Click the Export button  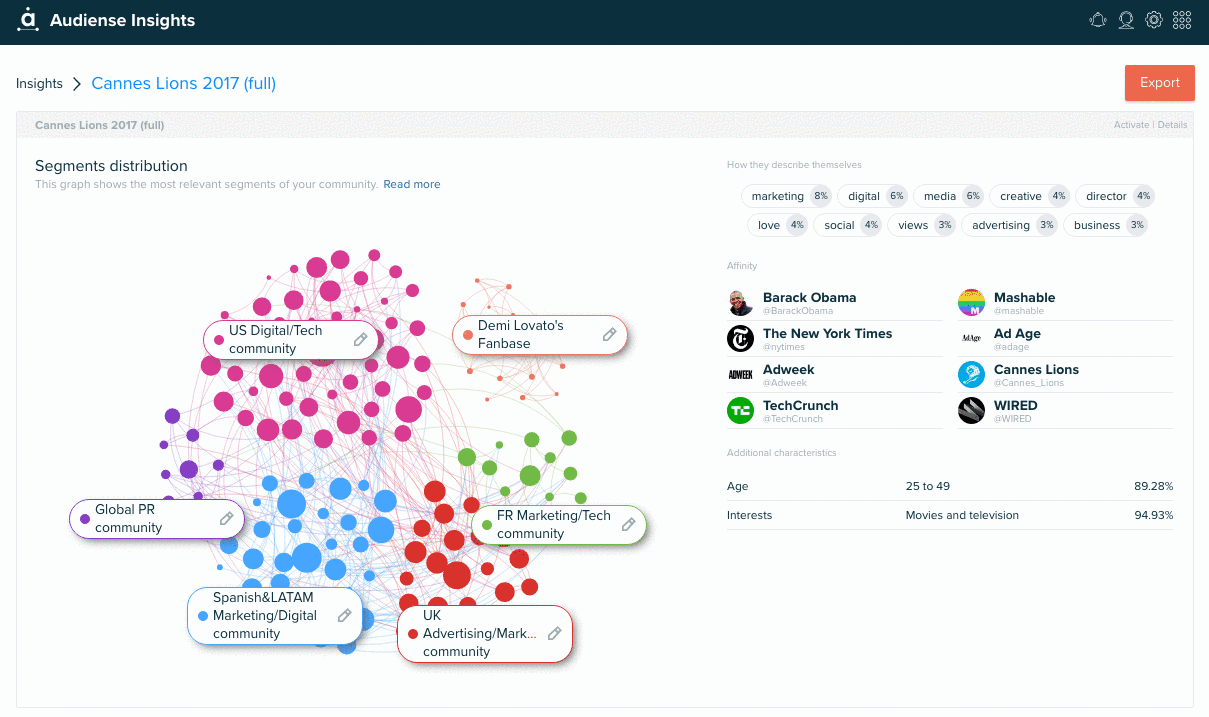click(1160, 83)
